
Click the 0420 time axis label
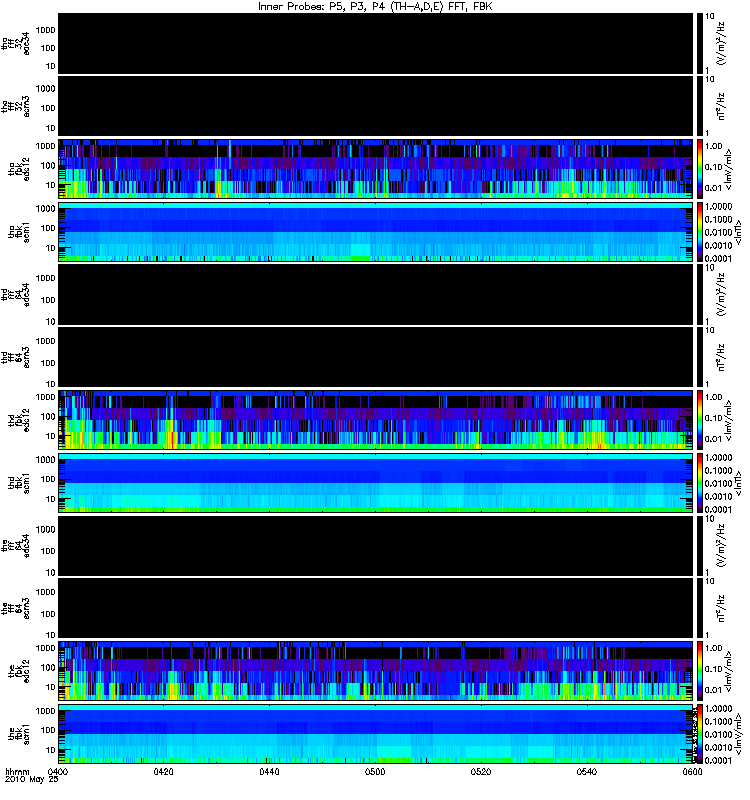(163, 772)
